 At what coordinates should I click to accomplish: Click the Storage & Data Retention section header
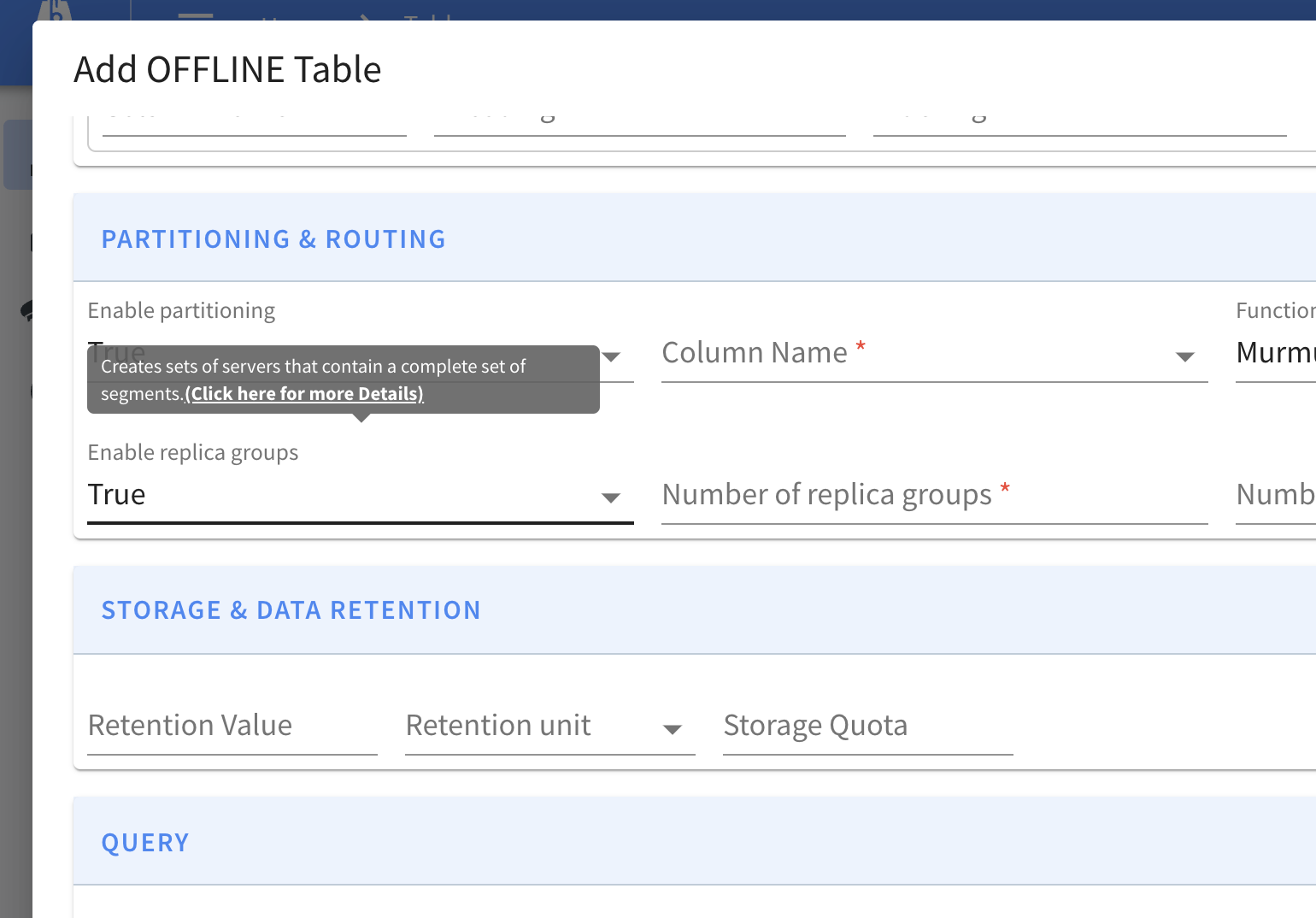pyautogui.click(x=291, y=610)
